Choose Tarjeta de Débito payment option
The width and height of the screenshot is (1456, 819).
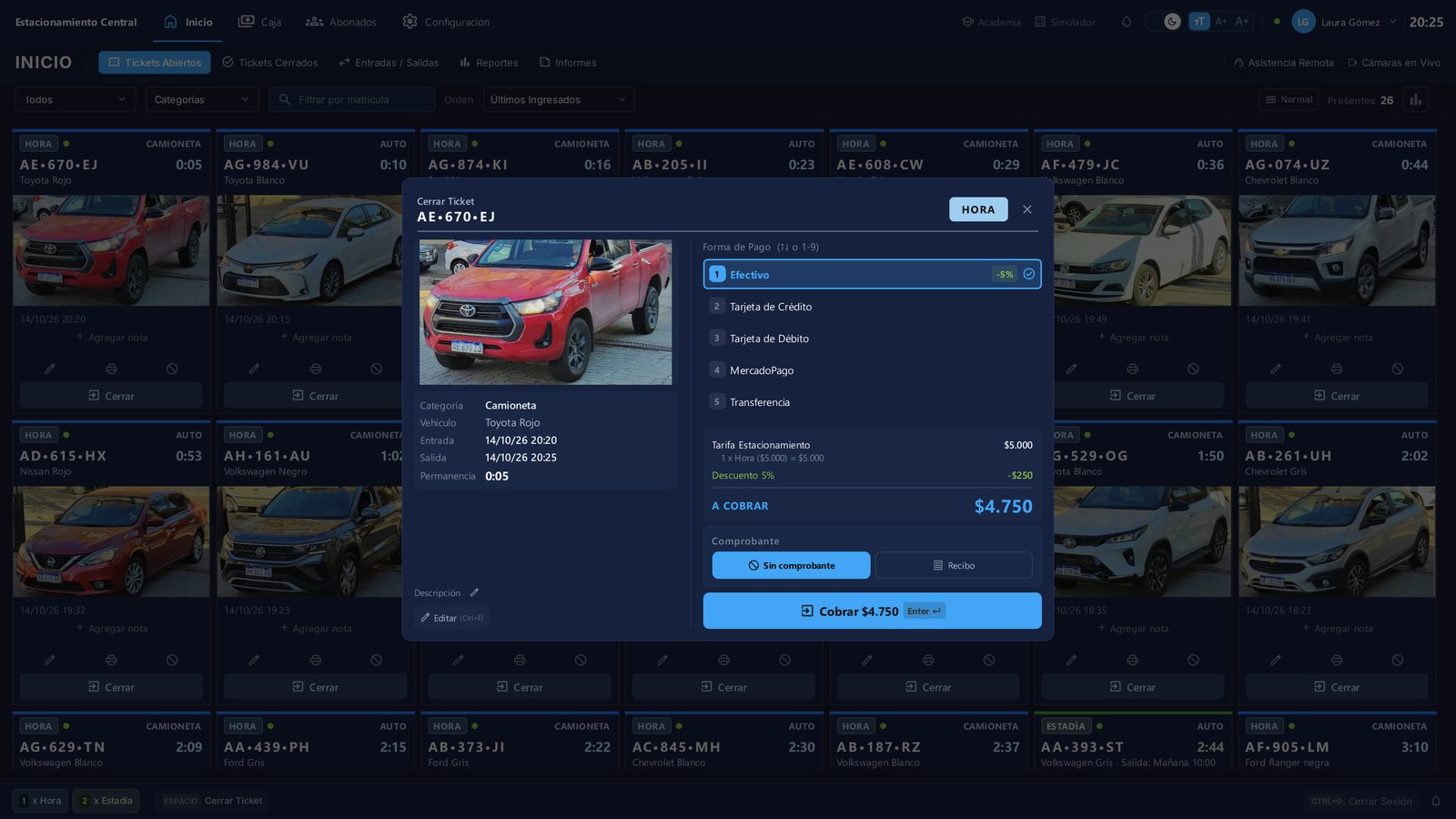coord(872,339)
